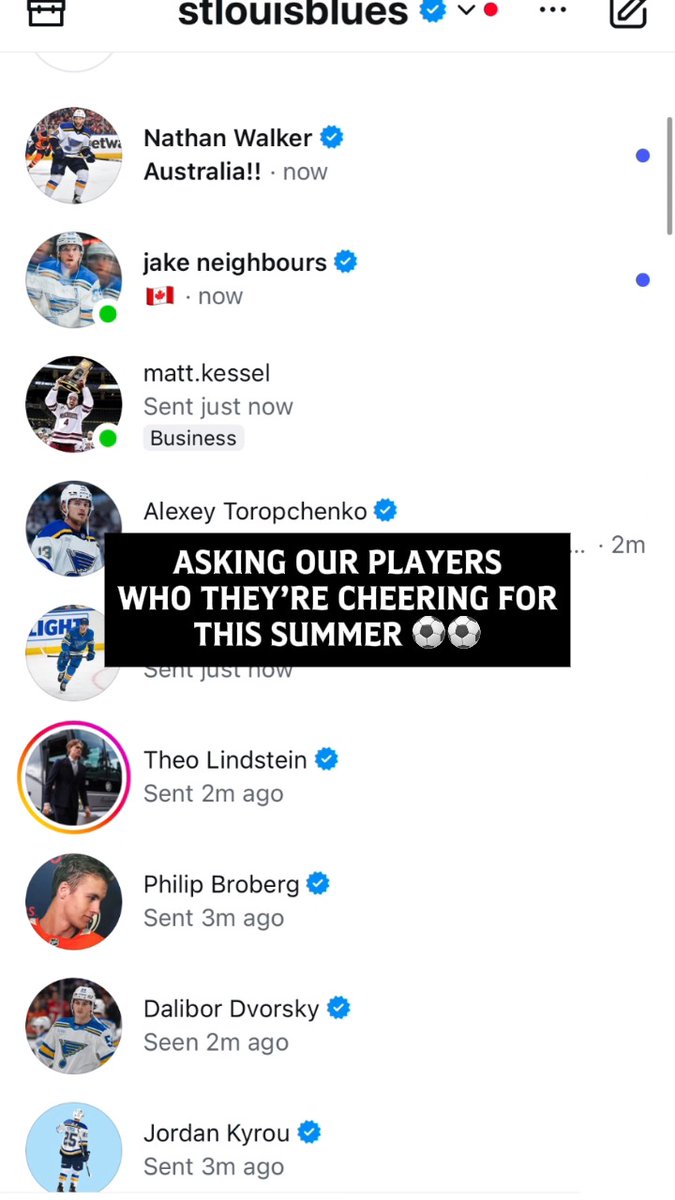Open the Dalibor Dvorsky conversation
675x1200 pixels.
pyautogui.click(x=337, y=1026)
